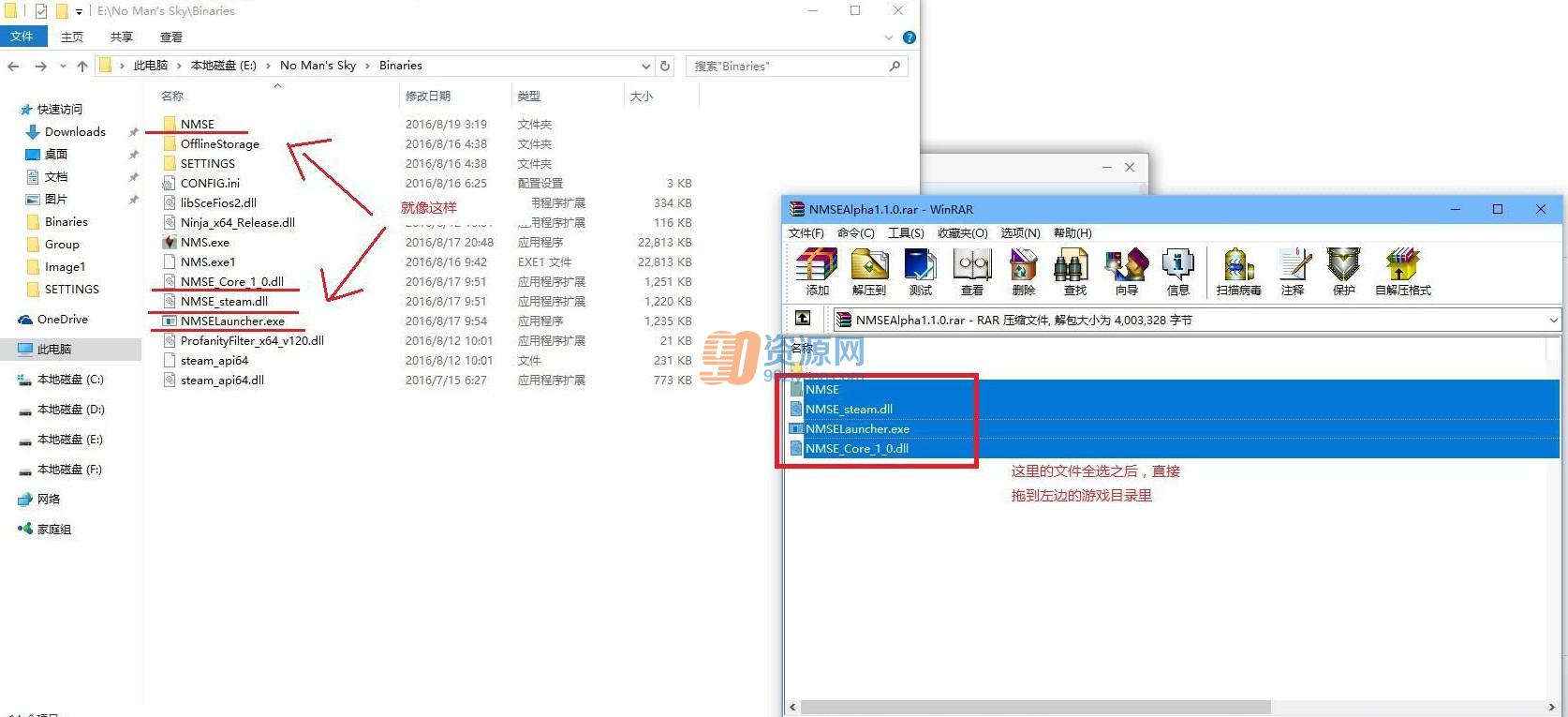Open WinRAR 选项(N) menu
Screen dimensions: 1568x717
[1020, 232]
